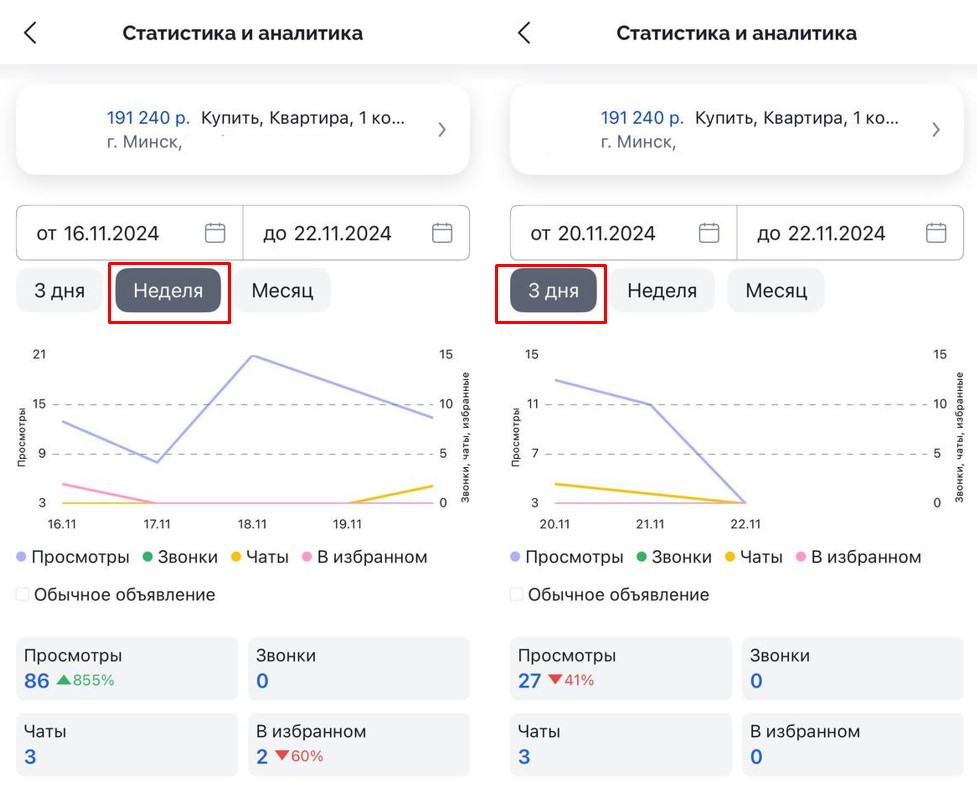Open the Просмотры 86 stat card
This screenshot has height=797, width=977.
pos(127,668)
